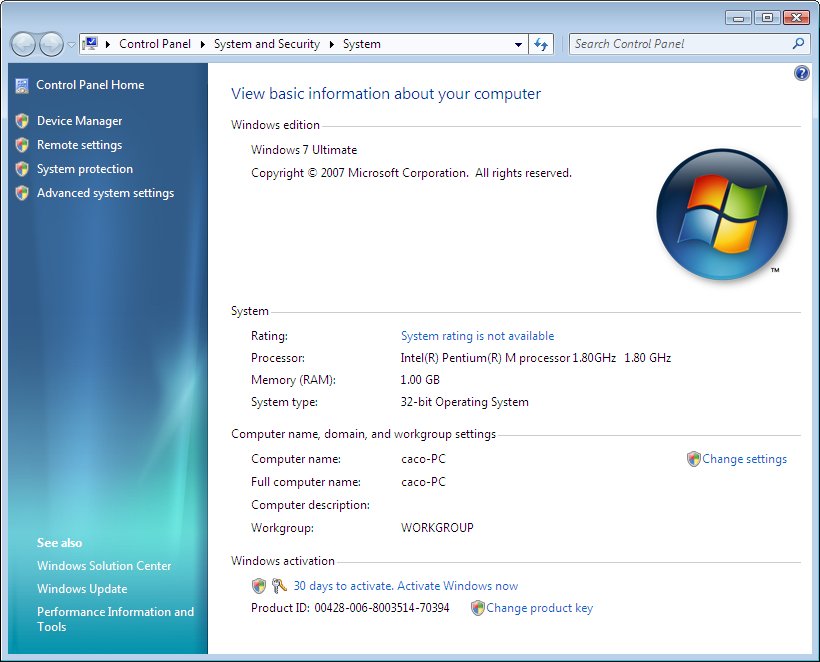Image resolution: width=820 pixels, height=662 pixels.
Task: Close the System window
Action: pos(796,18)
